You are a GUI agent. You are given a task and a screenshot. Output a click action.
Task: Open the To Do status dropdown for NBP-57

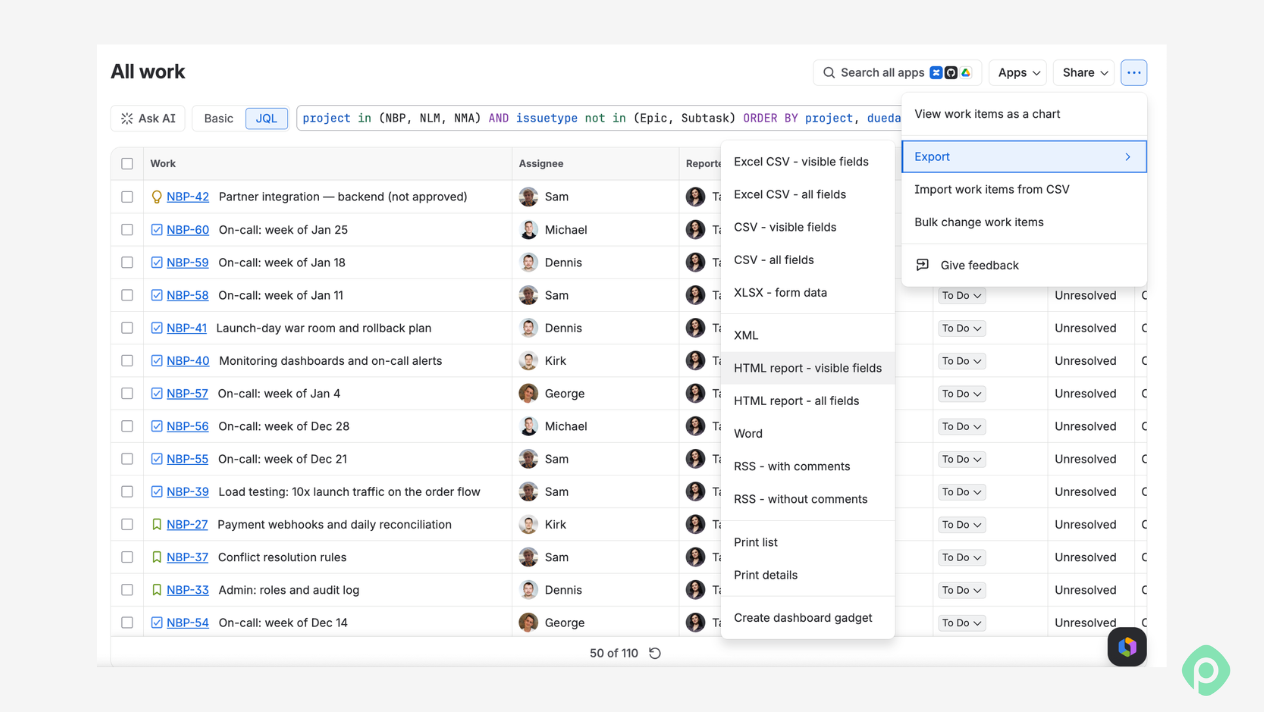coord(961,393)
